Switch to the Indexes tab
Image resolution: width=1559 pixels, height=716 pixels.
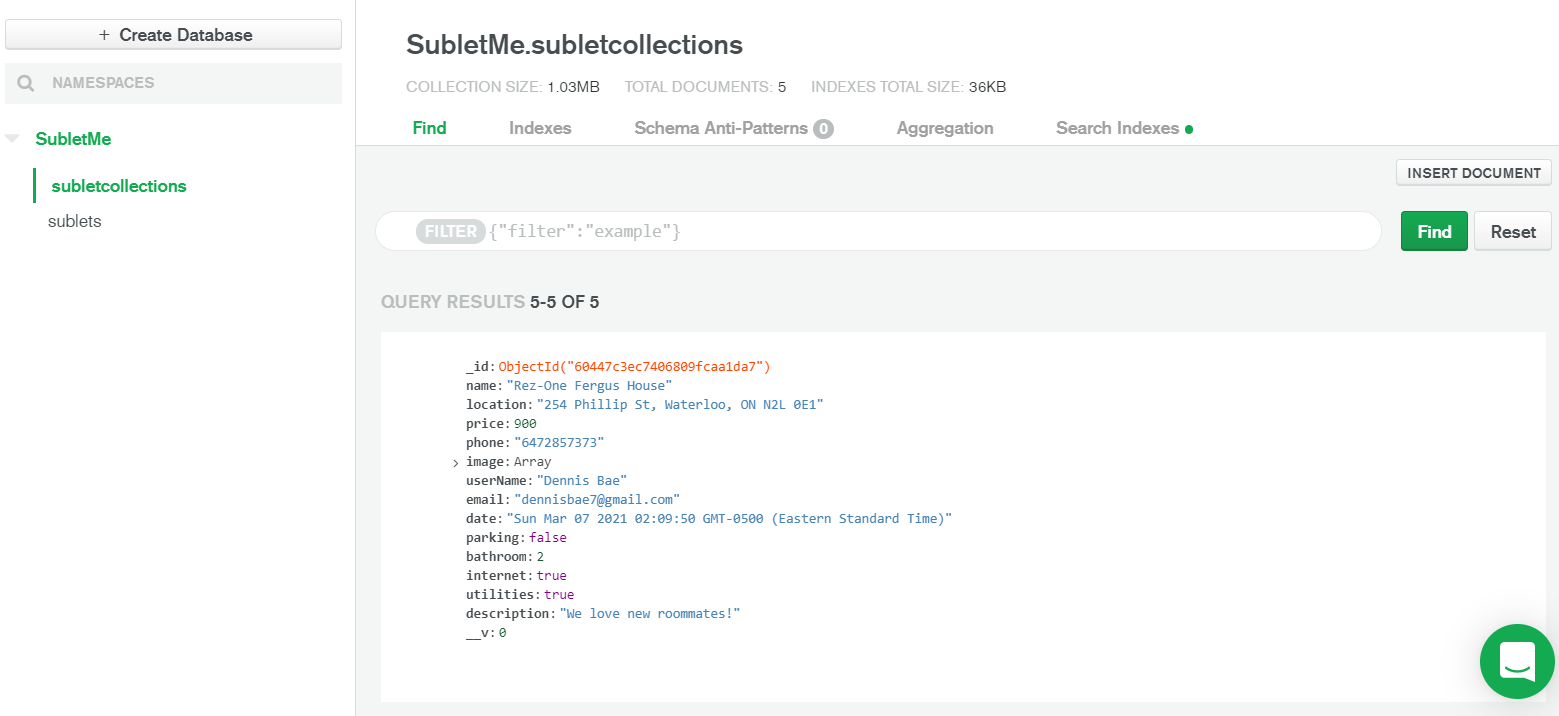(540, 128)
